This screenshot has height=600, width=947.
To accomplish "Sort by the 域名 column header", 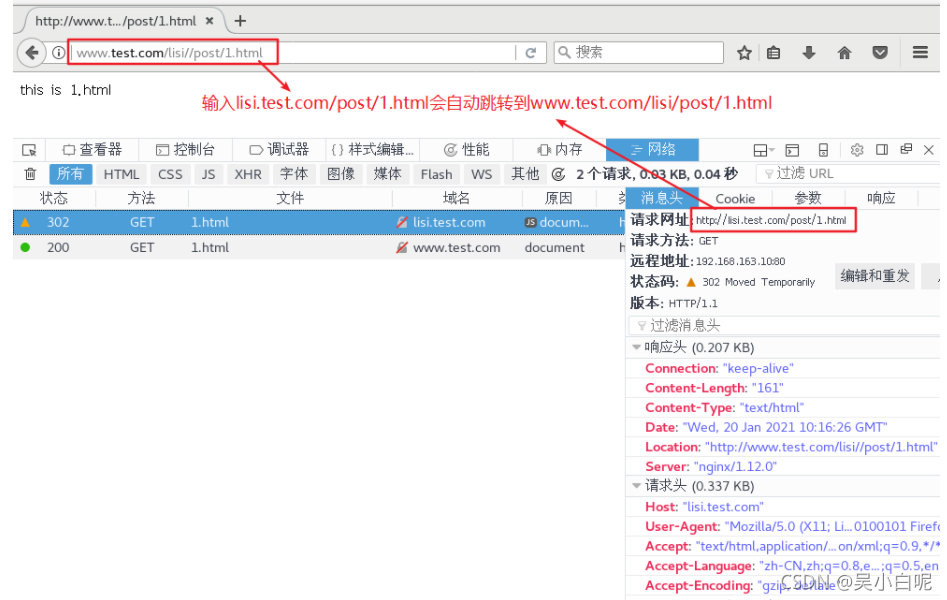I will click(457, 198).
